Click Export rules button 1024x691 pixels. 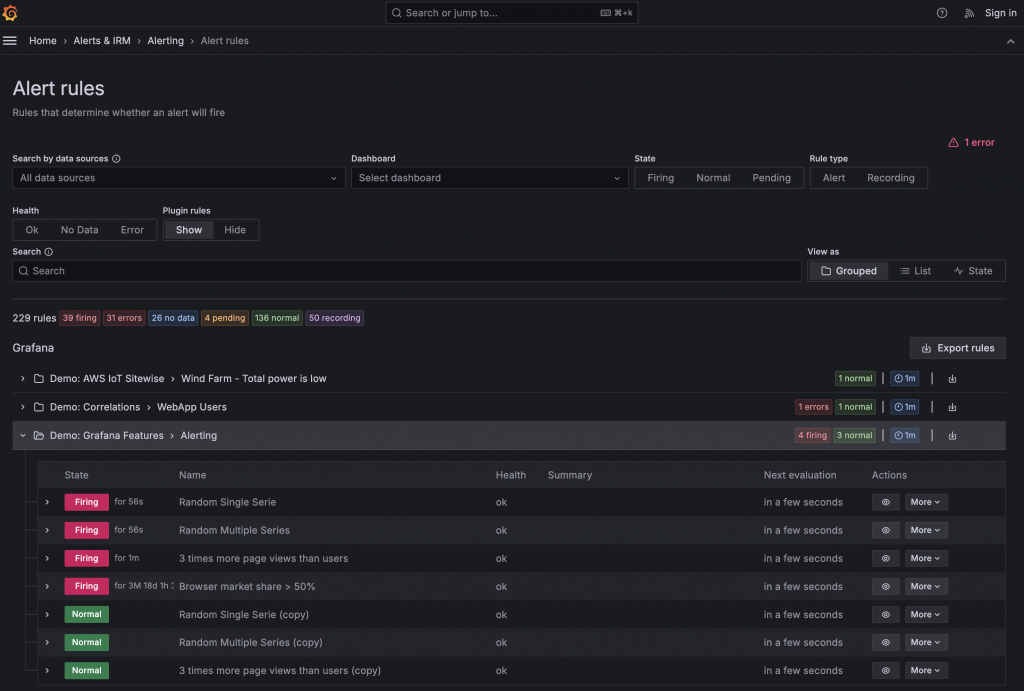pyautogui.click(x=957, y=348)
